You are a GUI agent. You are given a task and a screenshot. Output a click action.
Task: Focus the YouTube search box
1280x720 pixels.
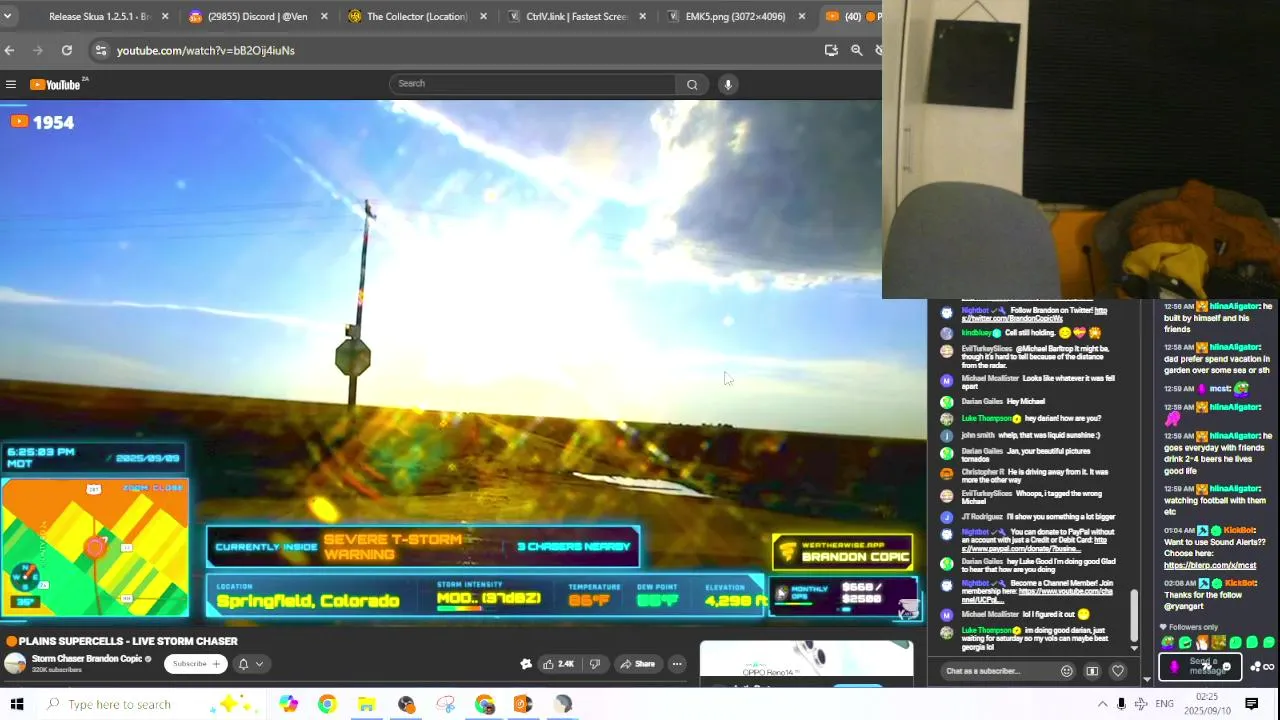(533, 84)
